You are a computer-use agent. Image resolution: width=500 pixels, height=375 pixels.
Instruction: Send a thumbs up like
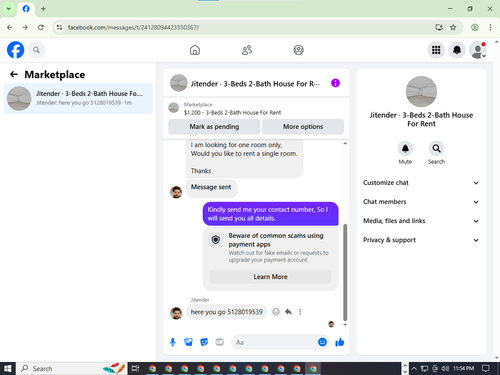tap(340, 342)
